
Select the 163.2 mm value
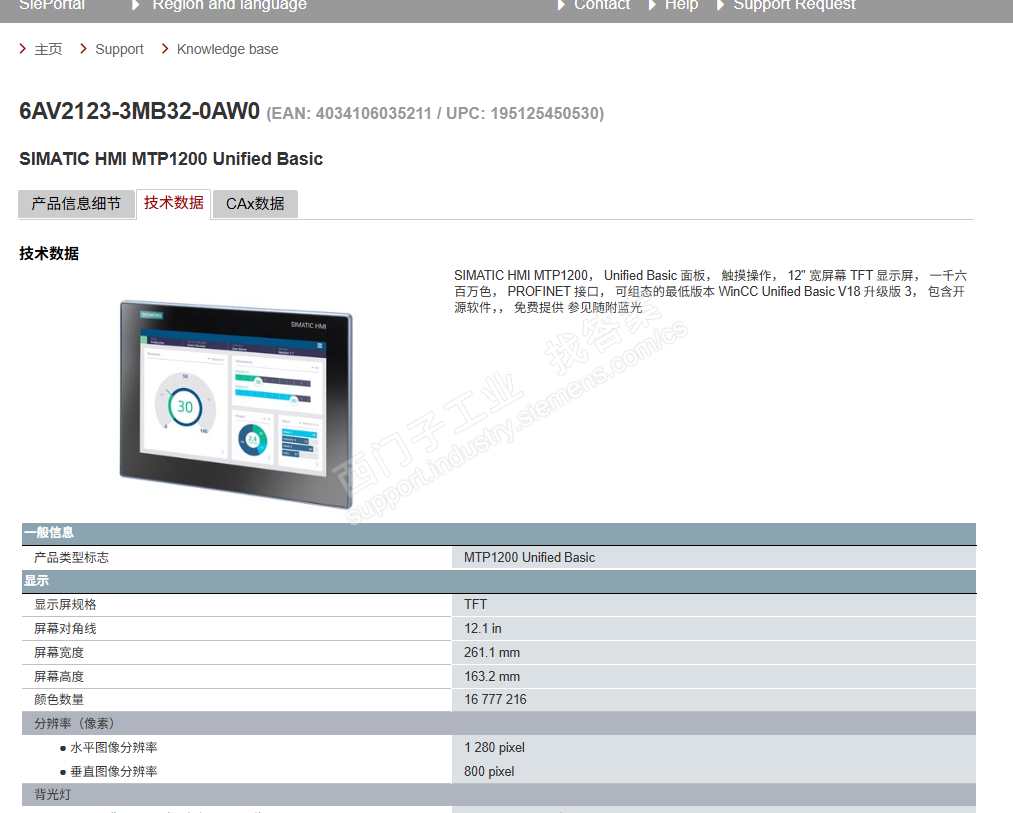point(492,677)
